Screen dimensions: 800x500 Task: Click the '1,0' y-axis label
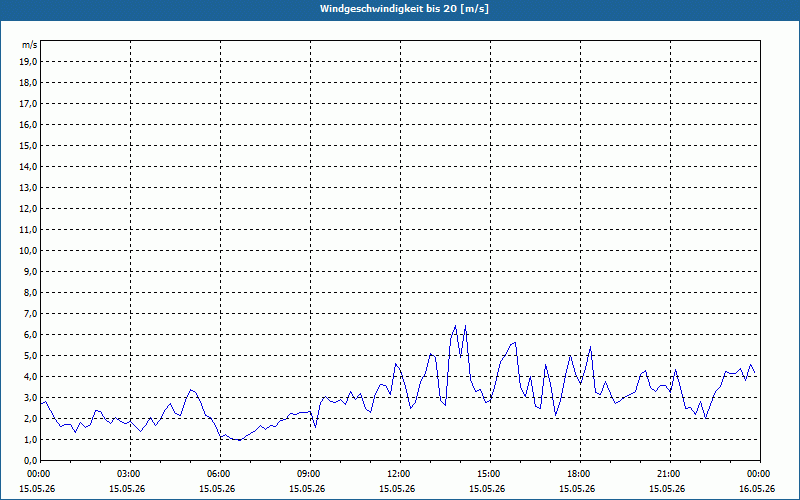pos(30,439)
